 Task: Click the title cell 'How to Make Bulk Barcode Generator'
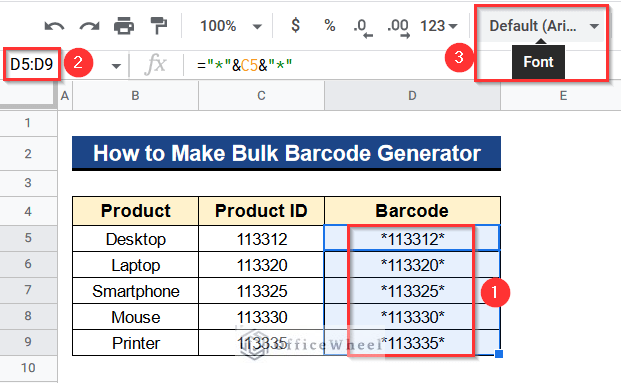click(x=286, y=153)
